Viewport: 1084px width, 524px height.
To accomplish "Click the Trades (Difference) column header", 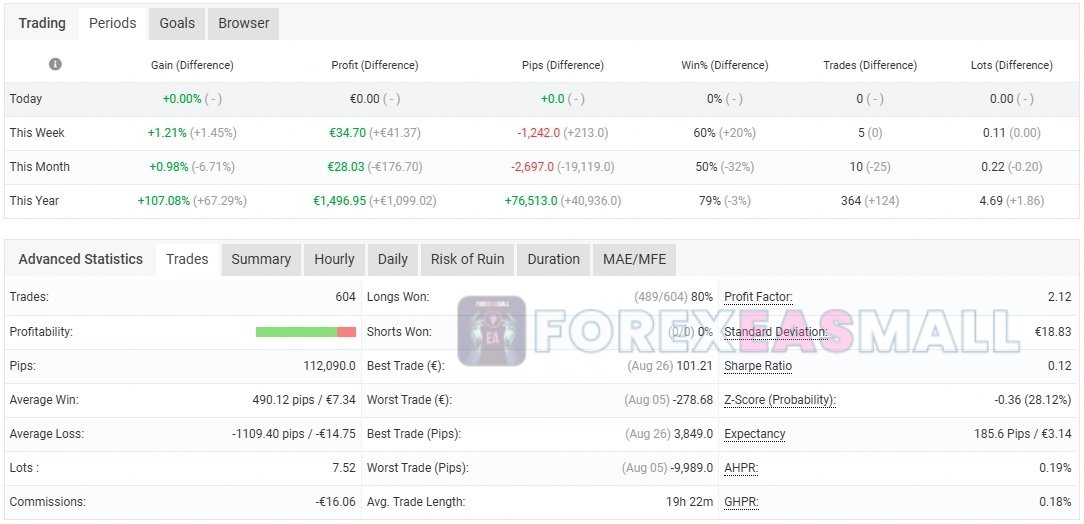I will click(x=870, y=65).
